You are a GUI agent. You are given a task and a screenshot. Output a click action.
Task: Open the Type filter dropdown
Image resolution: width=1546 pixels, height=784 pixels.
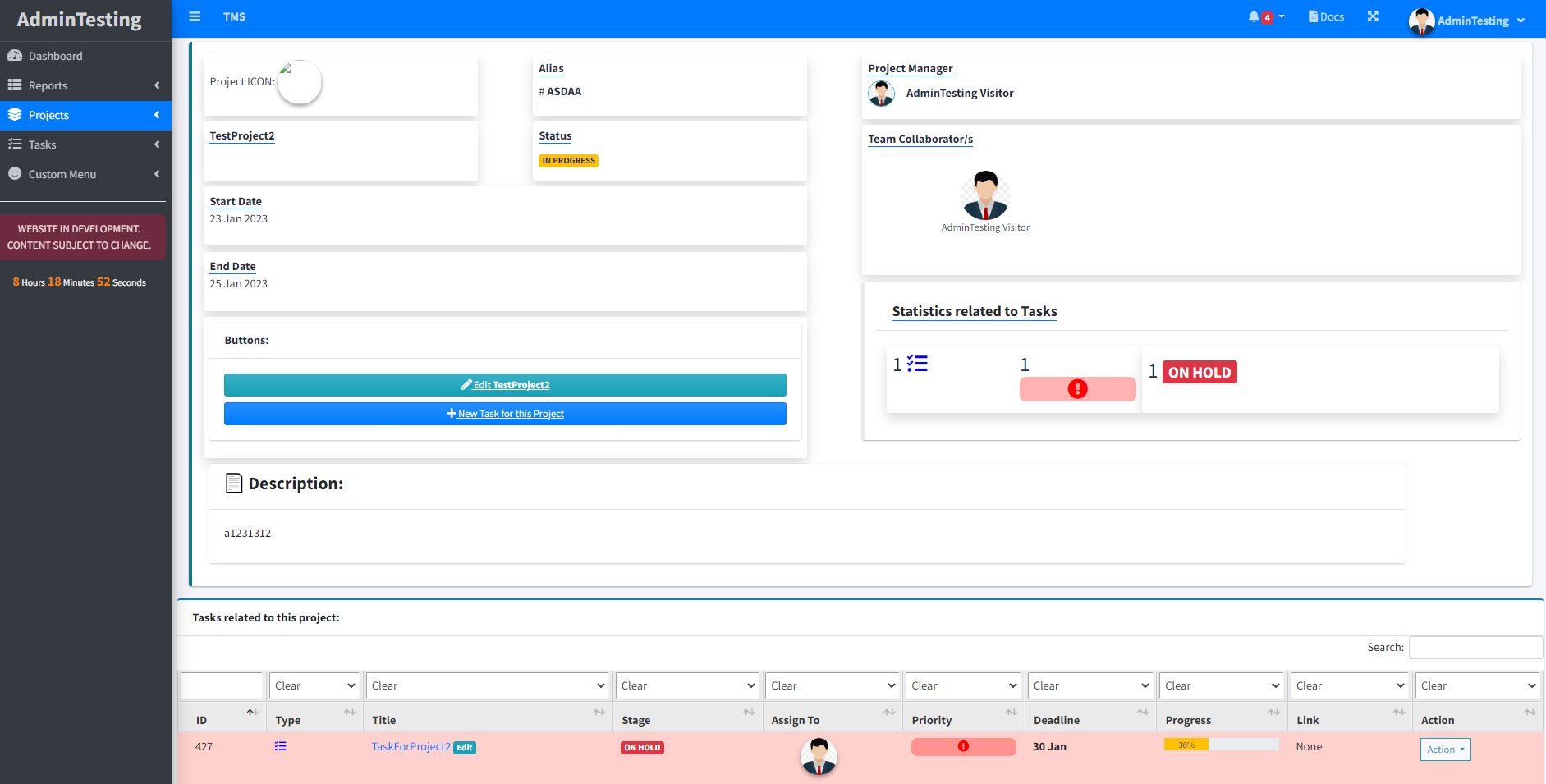click(x=314, y=685)
